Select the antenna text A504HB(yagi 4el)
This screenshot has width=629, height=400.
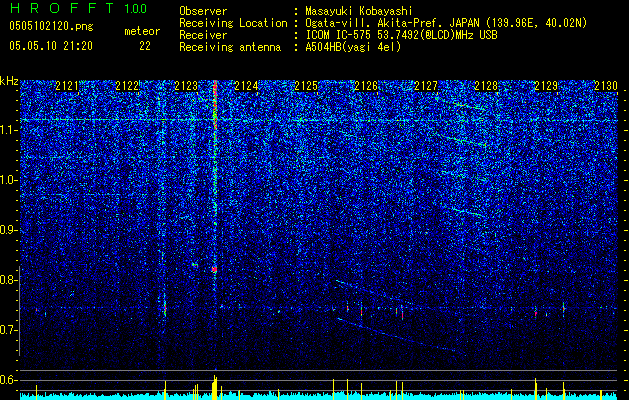[x=353, y=47]
